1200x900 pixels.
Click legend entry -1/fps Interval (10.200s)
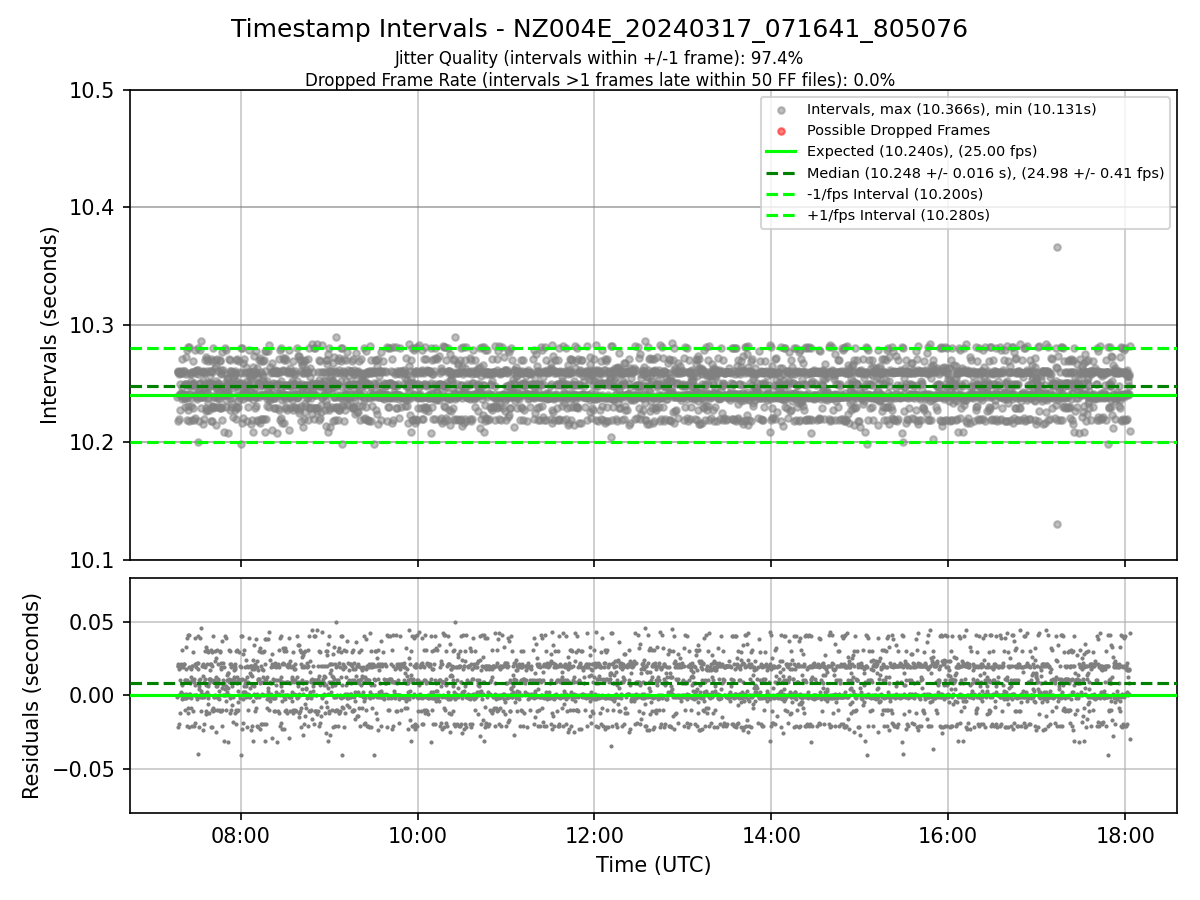[894, 194]
